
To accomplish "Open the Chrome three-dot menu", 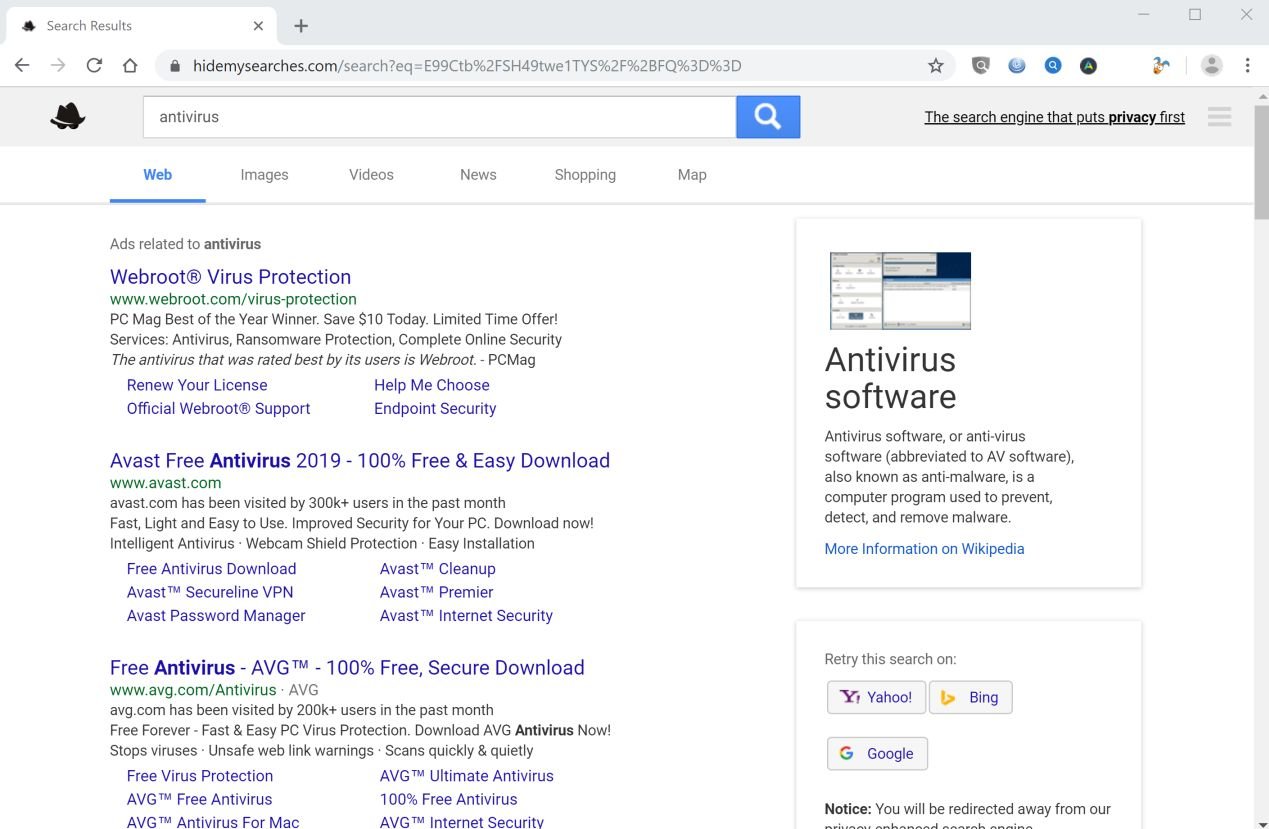I will (1247, 66).
